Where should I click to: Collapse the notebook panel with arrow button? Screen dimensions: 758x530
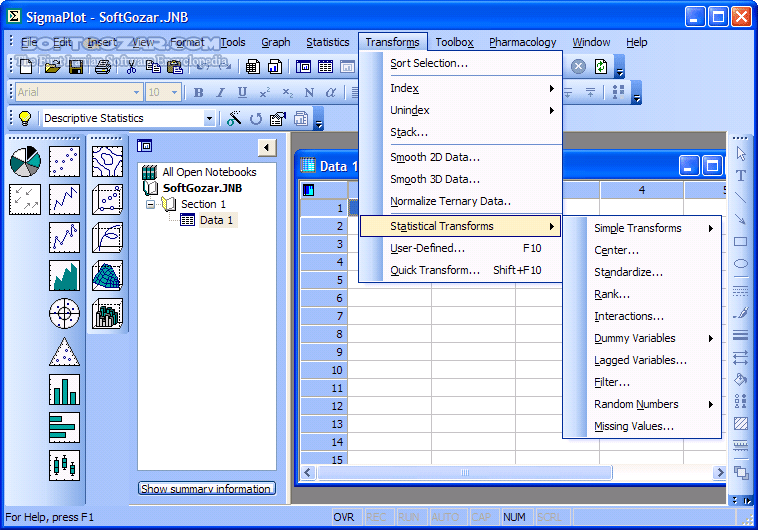coord(266,148)
